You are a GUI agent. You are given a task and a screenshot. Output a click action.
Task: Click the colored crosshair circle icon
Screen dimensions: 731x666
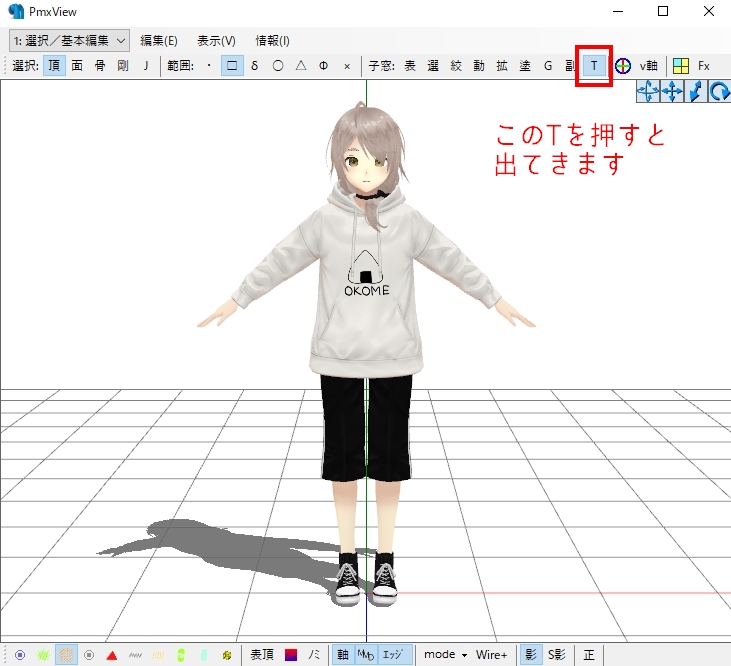(623, 66)
